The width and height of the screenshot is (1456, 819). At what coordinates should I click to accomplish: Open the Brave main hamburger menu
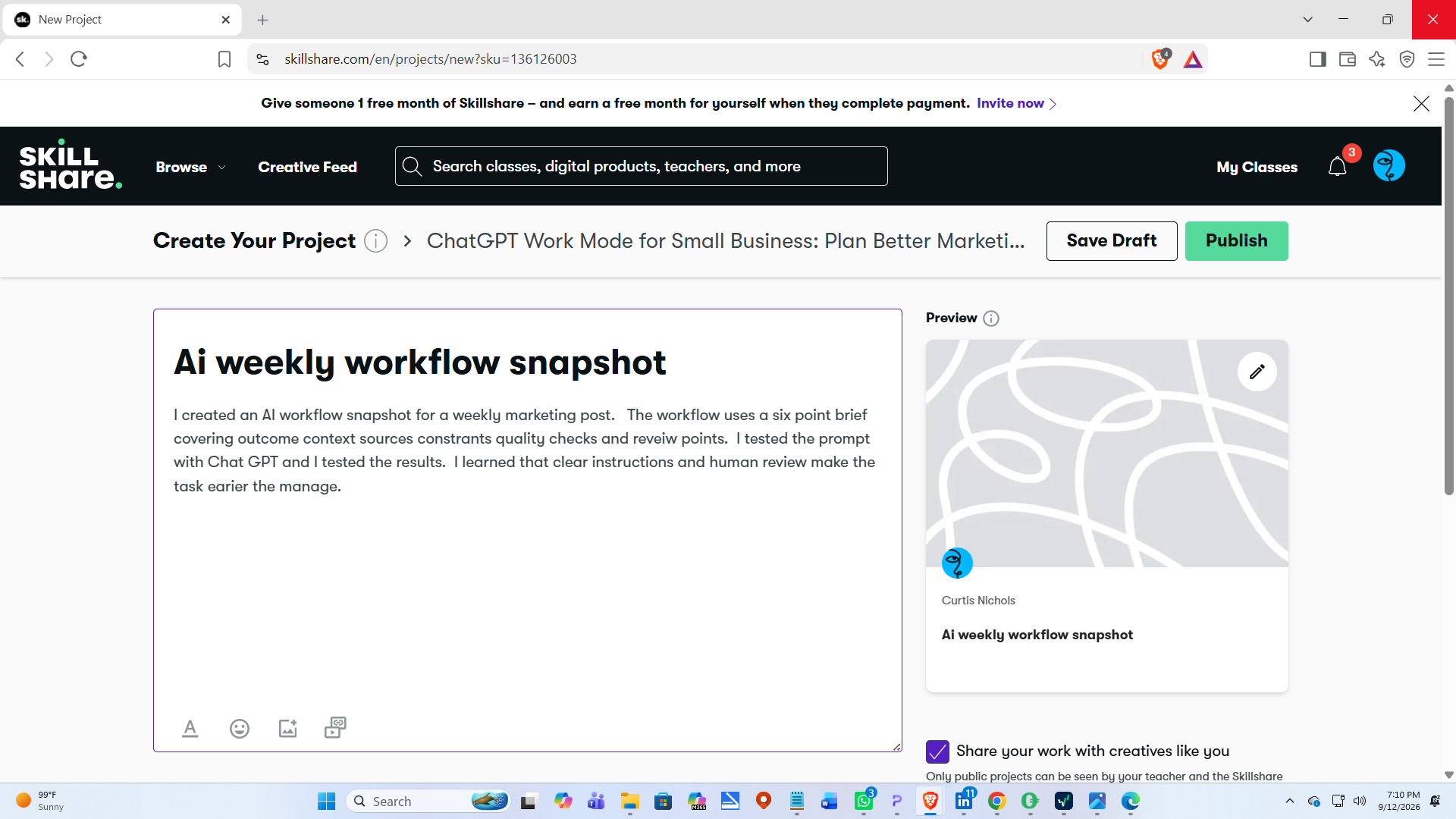click(x=1436, y=59)
